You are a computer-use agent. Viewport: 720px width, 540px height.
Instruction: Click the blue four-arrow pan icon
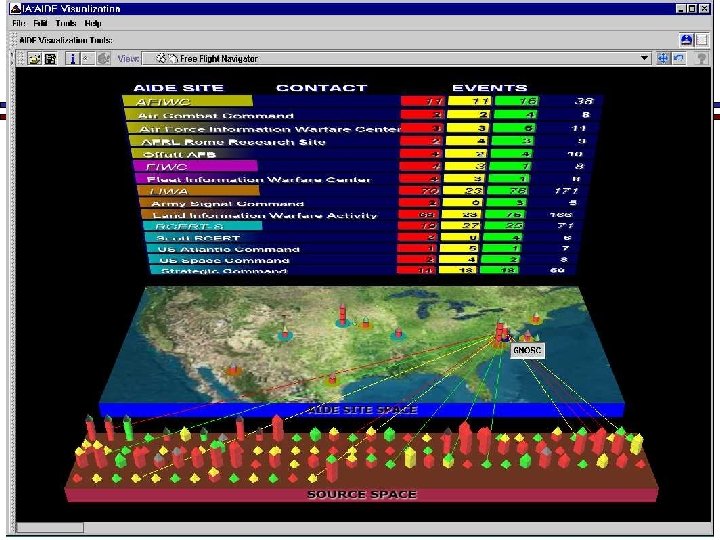(x=663, y=58)
